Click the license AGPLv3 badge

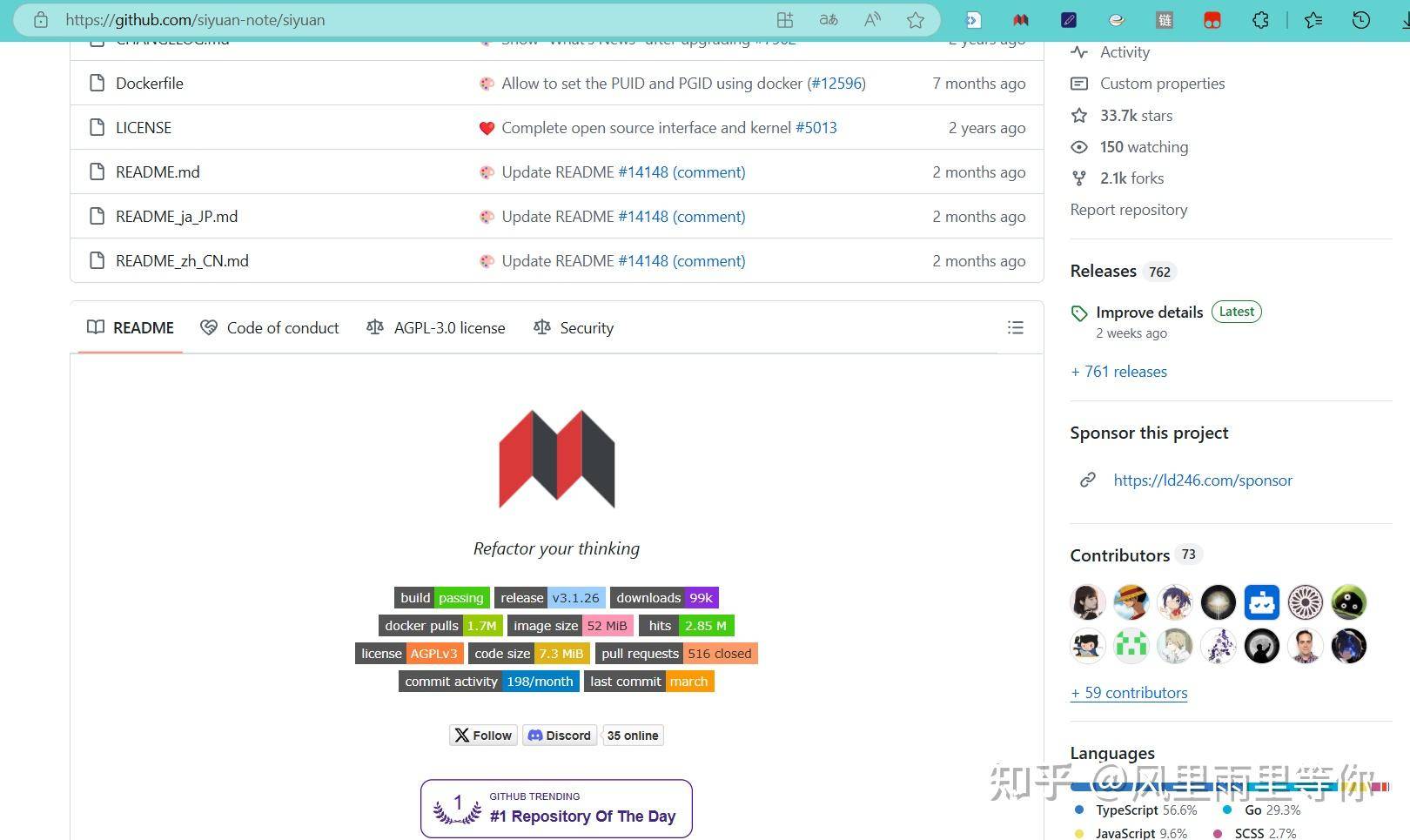(409, 653)
